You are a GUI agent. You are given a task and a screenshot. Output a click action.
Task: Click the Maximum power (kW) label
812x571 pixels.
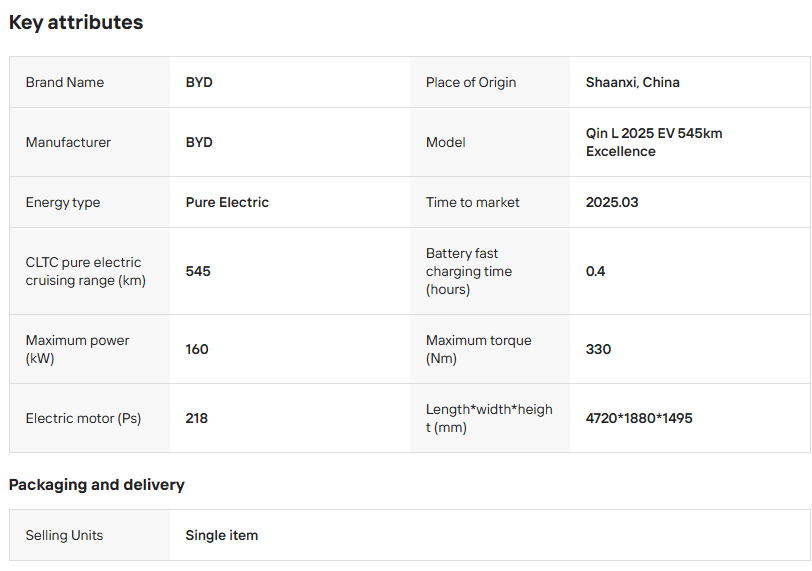pyautogui.click(x=77, y=349)
